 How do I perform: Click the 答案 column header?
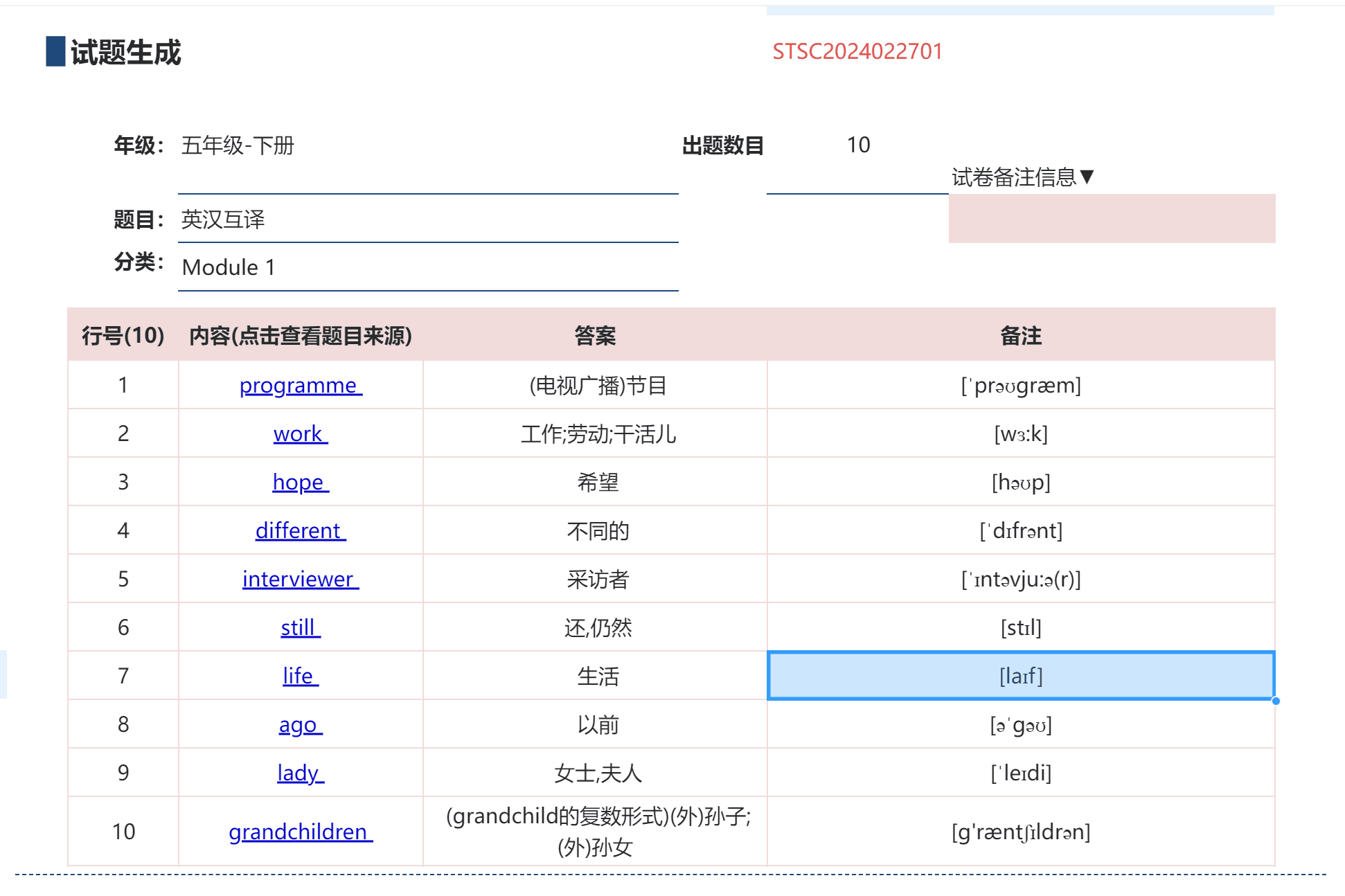[x=596, y=335]
